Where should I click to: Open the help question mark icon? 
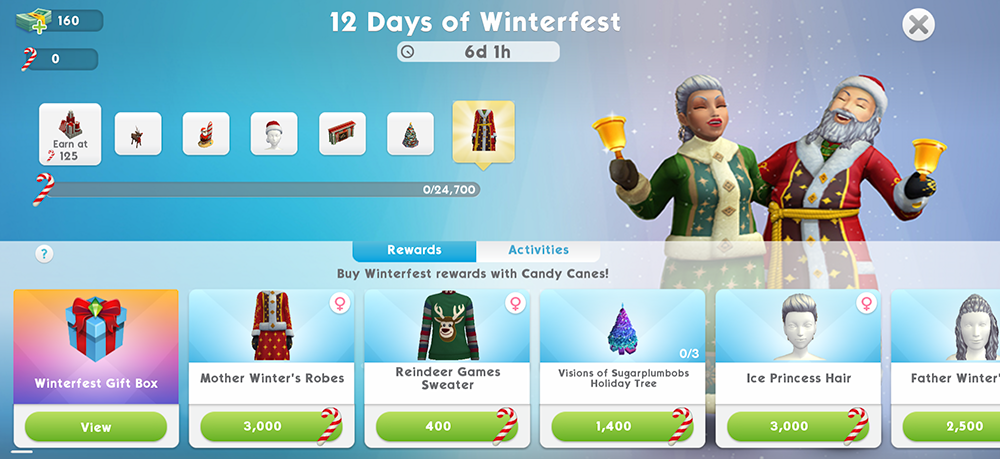44,254
